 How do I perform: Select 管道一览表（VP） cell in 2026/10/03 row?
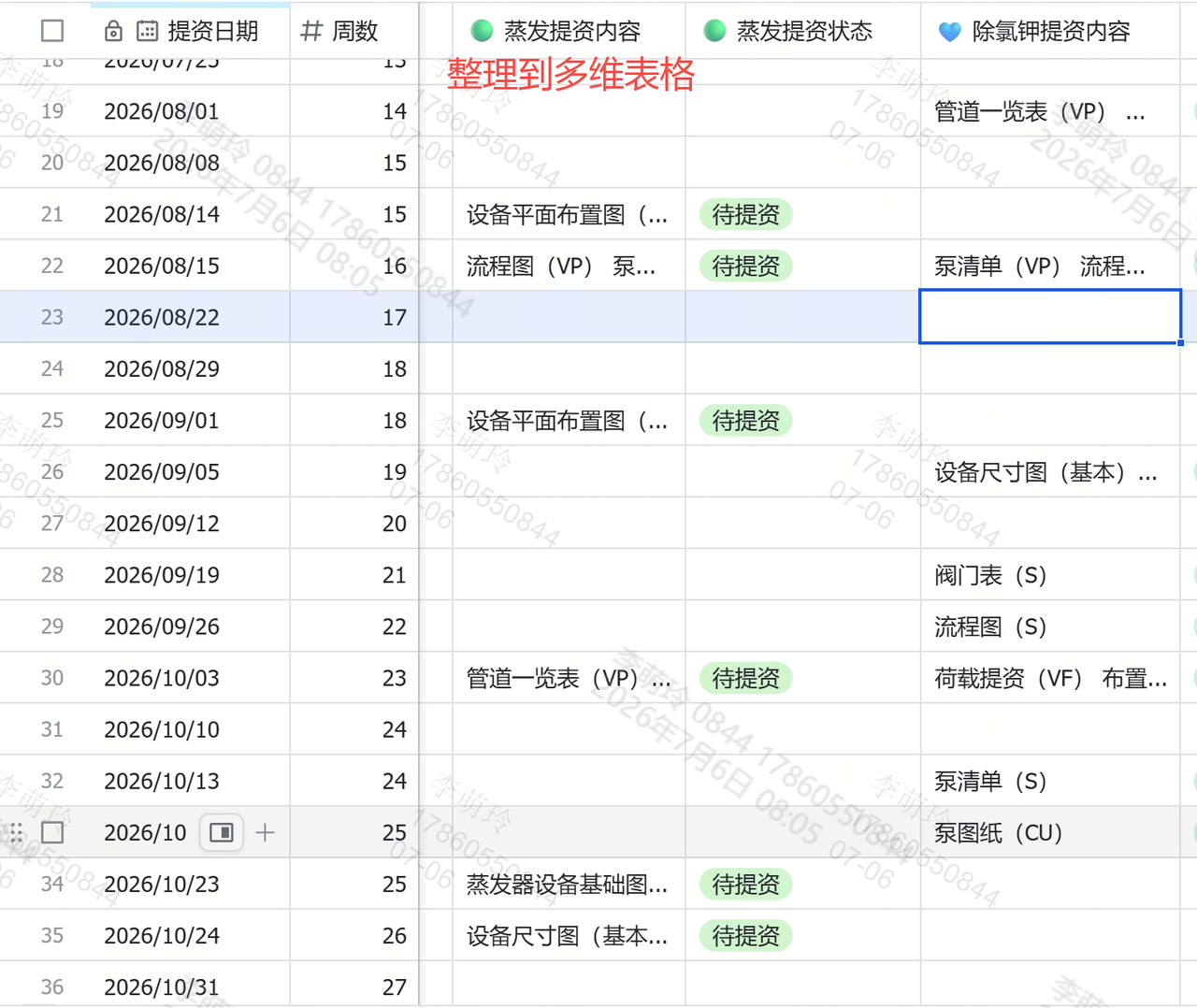(x=570, y=677)
